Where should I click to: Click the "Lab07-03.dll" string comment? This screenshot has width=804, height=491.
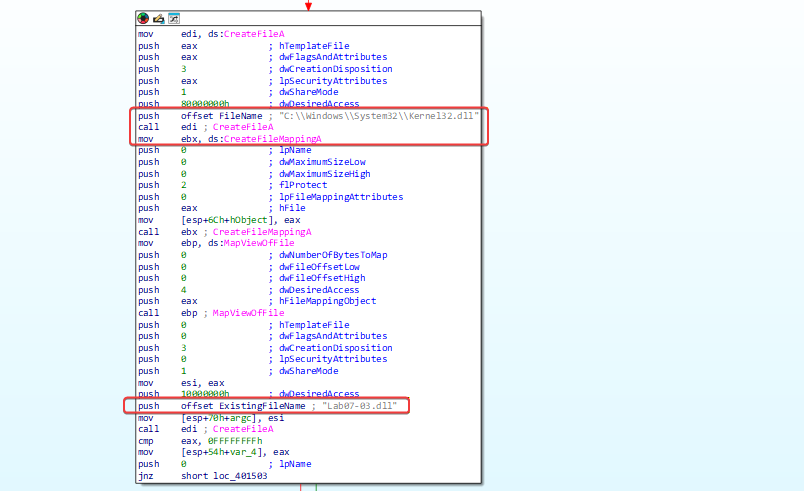pos(359,406)
